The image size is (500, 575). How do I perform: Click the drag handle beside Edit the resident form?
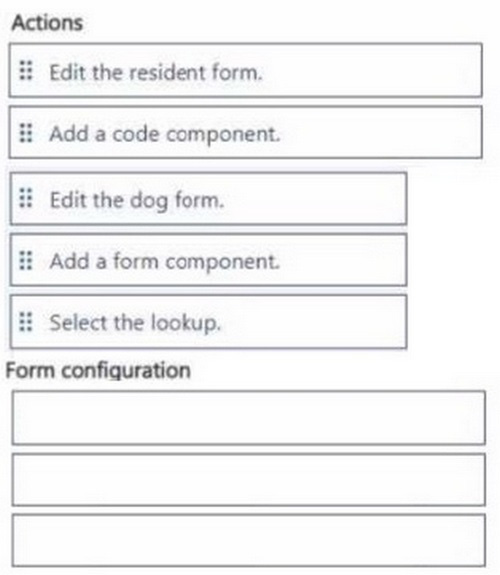[x=26, y=70]
